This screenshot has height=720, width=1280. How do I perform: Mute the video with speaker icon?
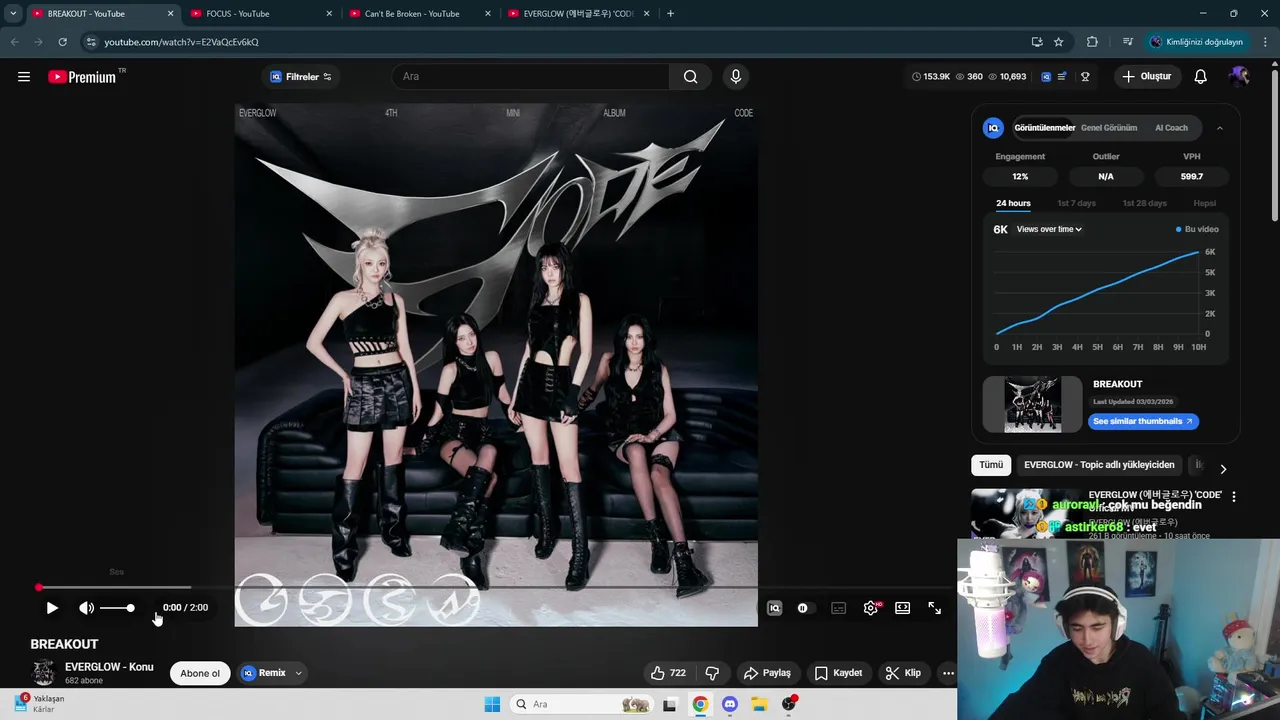click(x=86, y=608)
